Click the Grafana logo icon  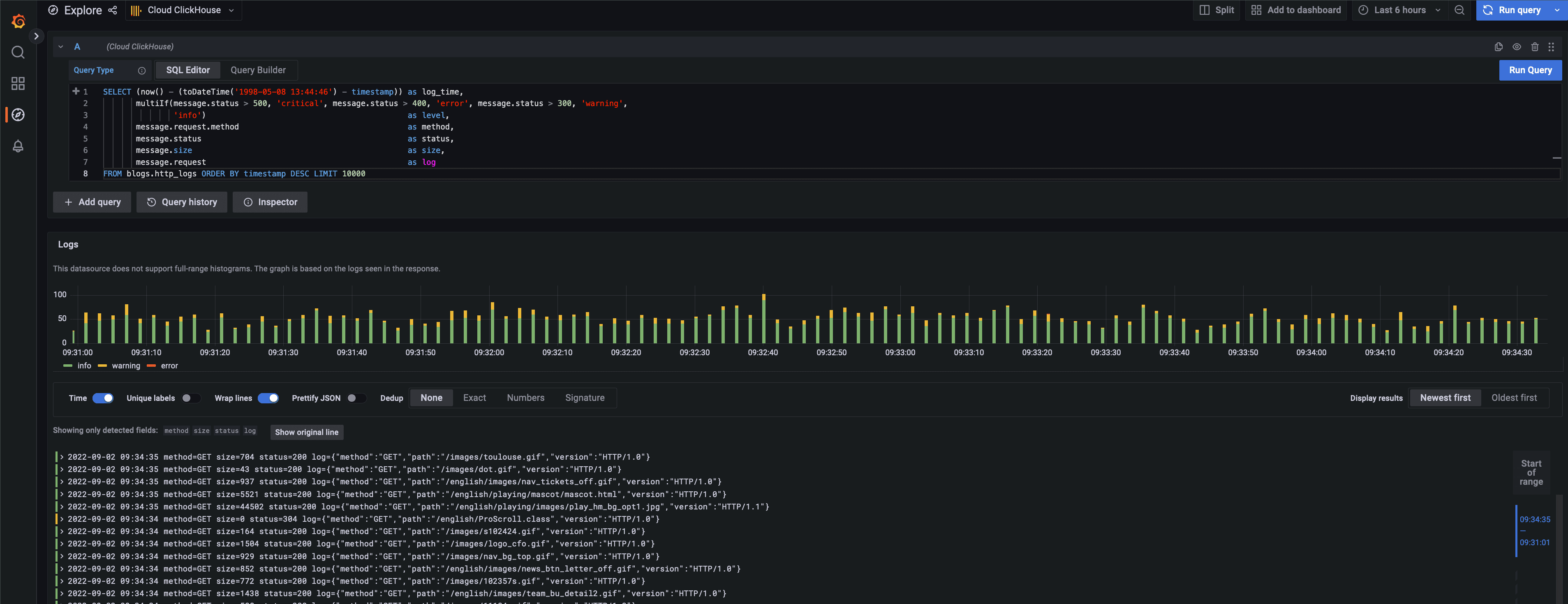[x=18, y=21]
